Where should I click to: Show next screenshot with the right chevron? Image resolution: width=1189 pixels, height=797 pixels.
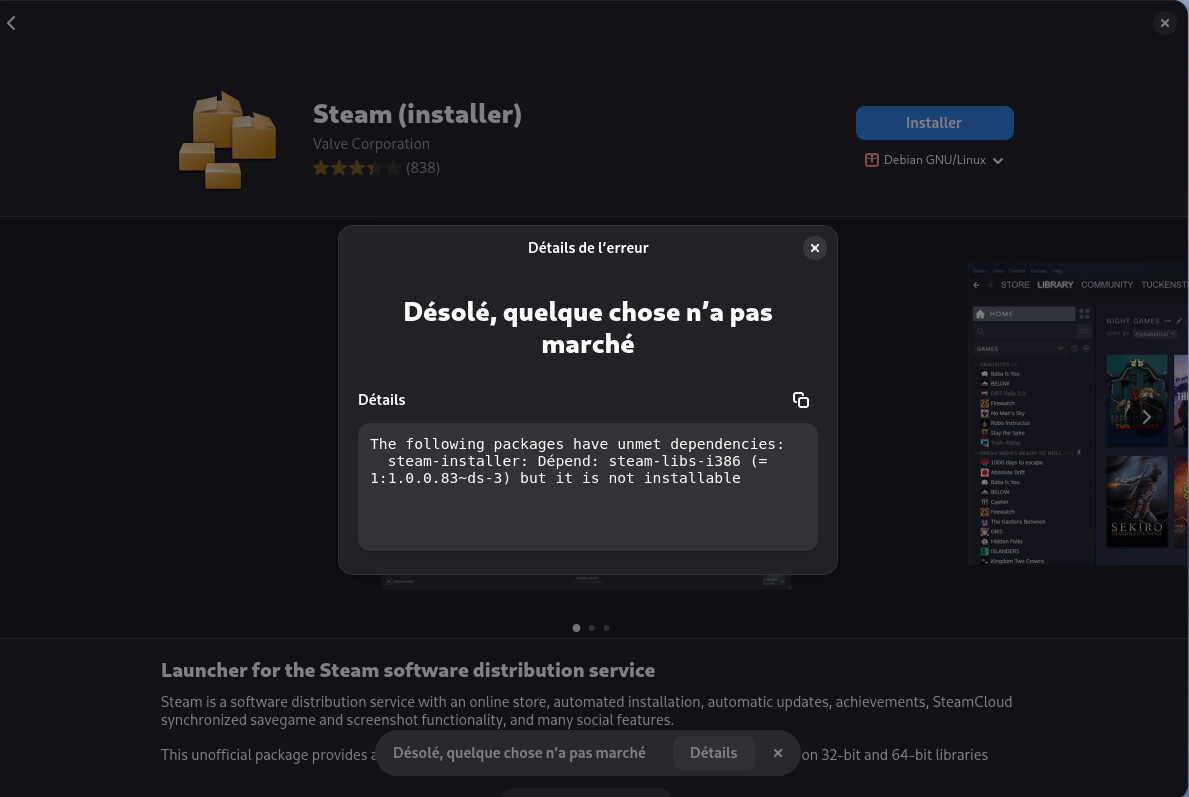click(1146, 417)
